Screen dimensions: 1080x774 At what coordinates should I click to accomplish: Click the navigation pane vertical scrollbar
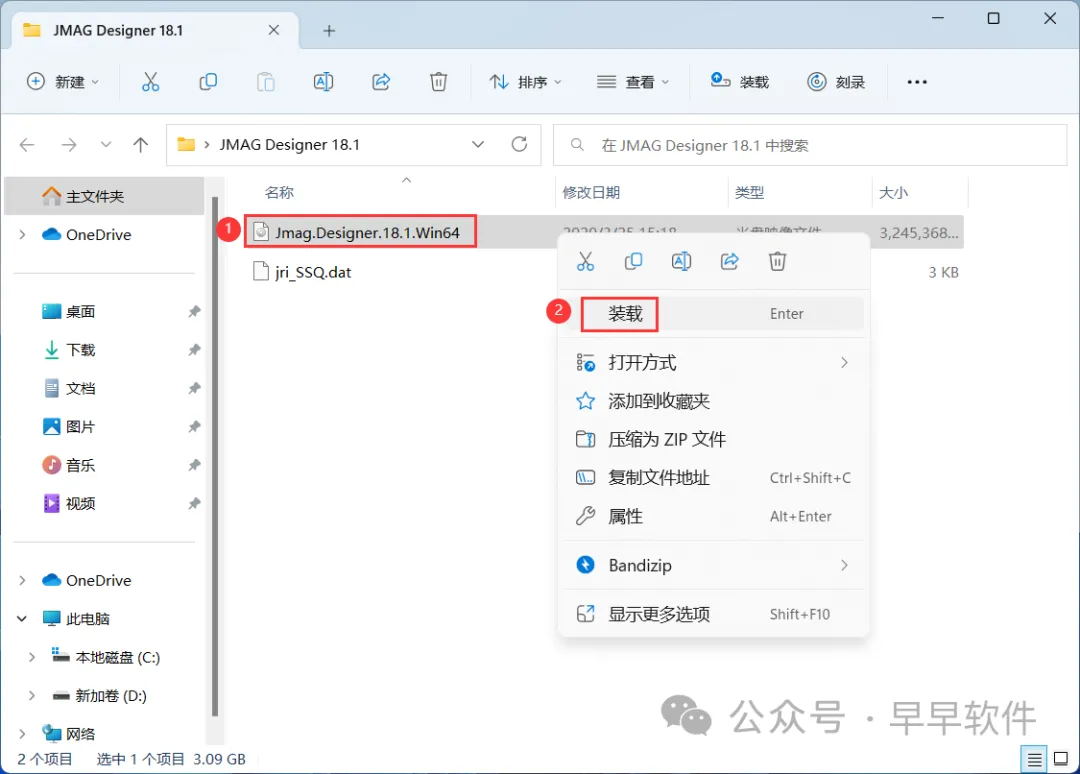pyautogui.click(x=215, y=457)
